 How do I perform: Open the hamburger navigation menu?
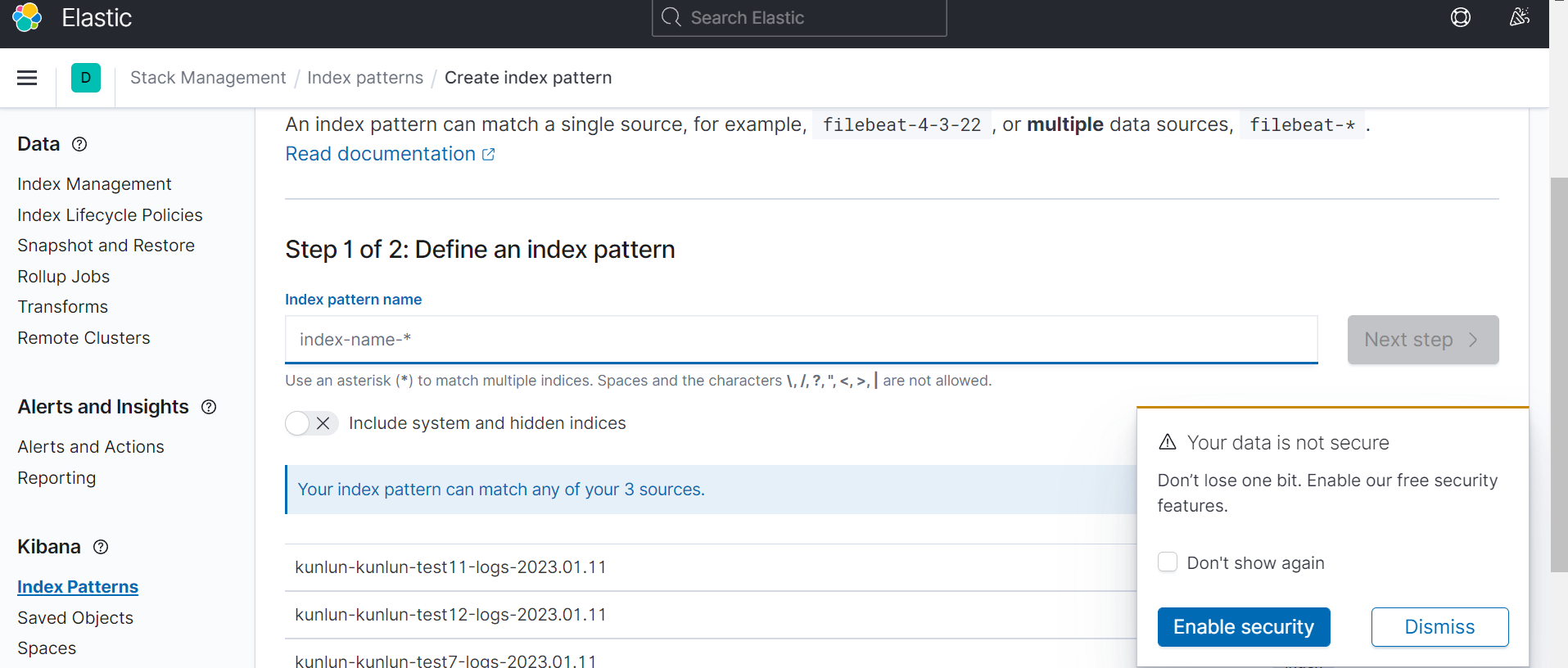click(x=27, y=78)
